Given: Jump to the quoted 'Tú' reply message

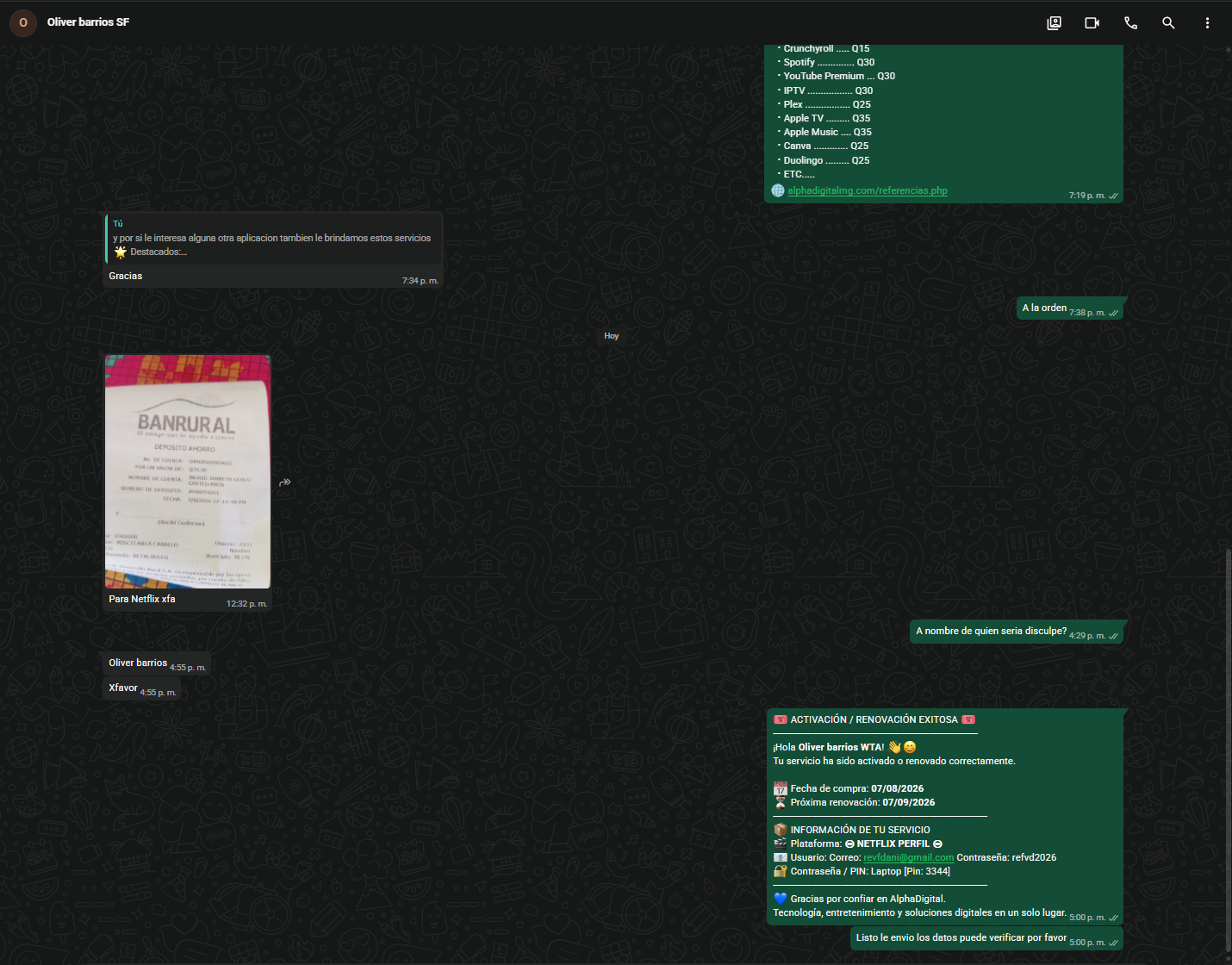Looking at the screenshot, I should coord(274,238).
